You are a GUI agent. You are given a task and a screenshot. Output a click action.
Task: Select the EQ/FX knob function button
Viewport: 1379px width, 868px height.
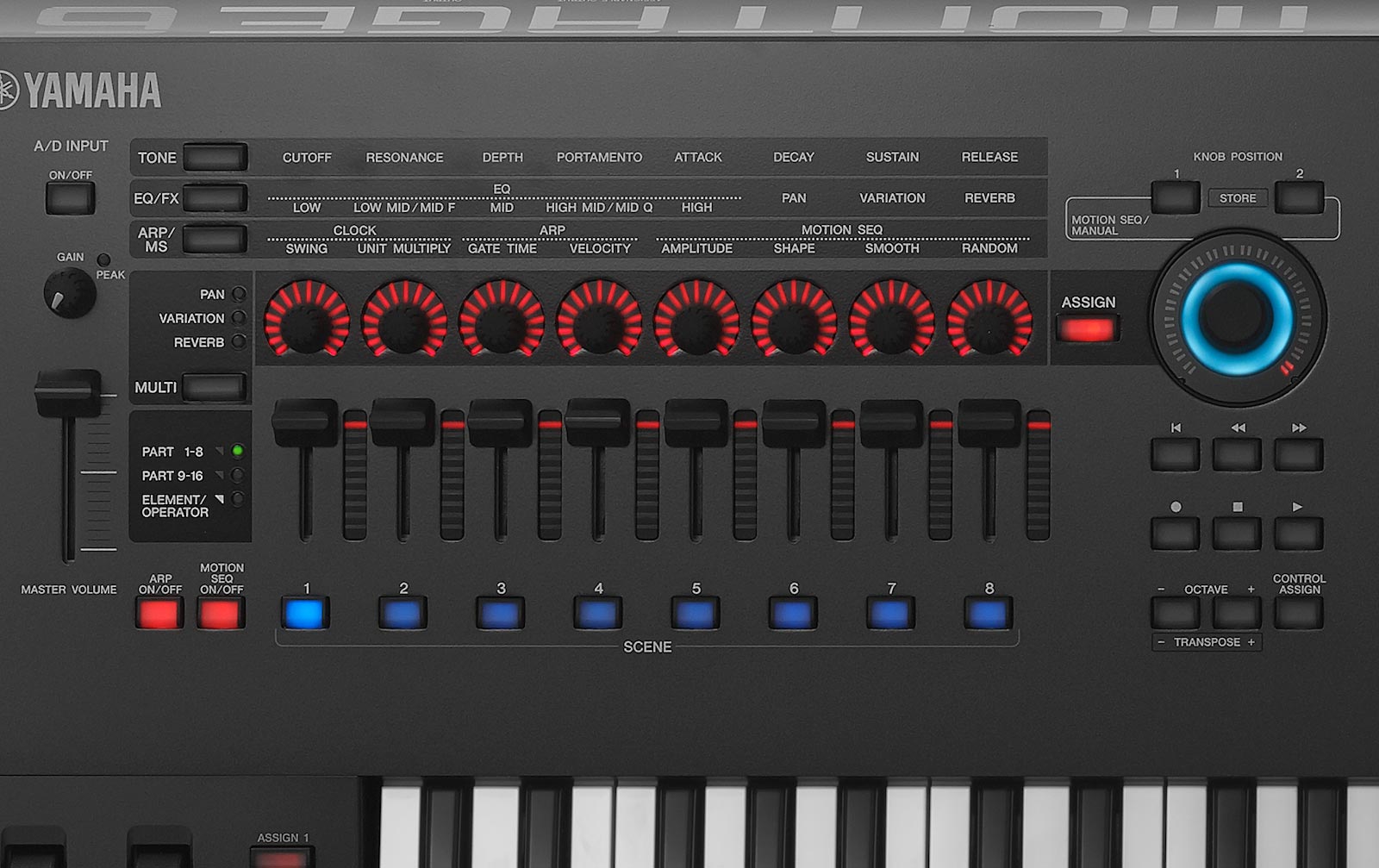(215, 198)
